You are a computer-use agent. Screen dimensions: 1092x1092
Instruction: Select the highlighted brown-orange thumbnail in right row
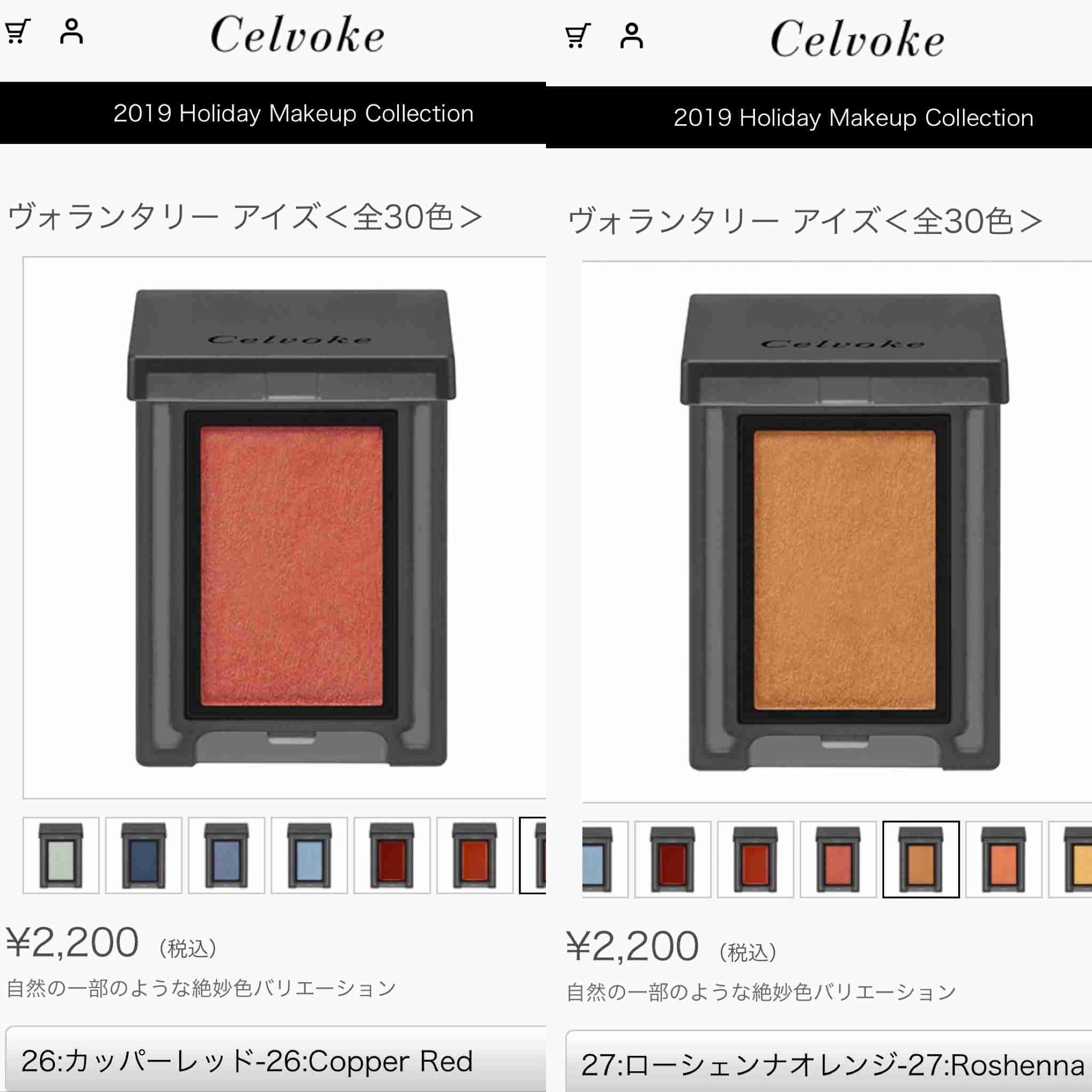click(x=921, y=859)
